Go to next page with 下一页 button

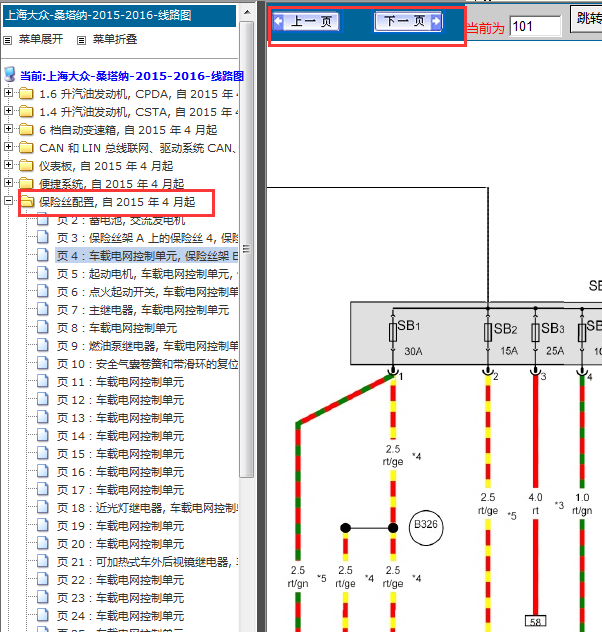click(408, 21)
